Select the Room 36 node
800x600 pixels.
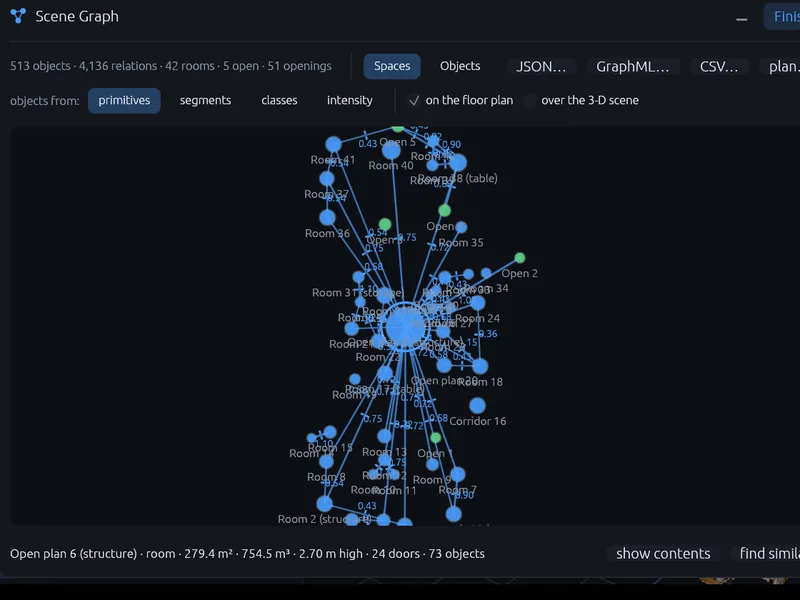pos(327,217)
